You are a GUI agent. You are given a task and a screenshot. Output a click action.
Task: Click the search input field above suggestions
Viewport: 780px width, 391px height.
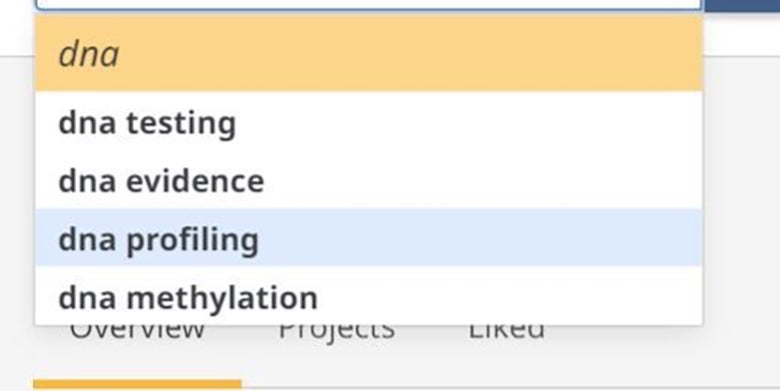369,5
